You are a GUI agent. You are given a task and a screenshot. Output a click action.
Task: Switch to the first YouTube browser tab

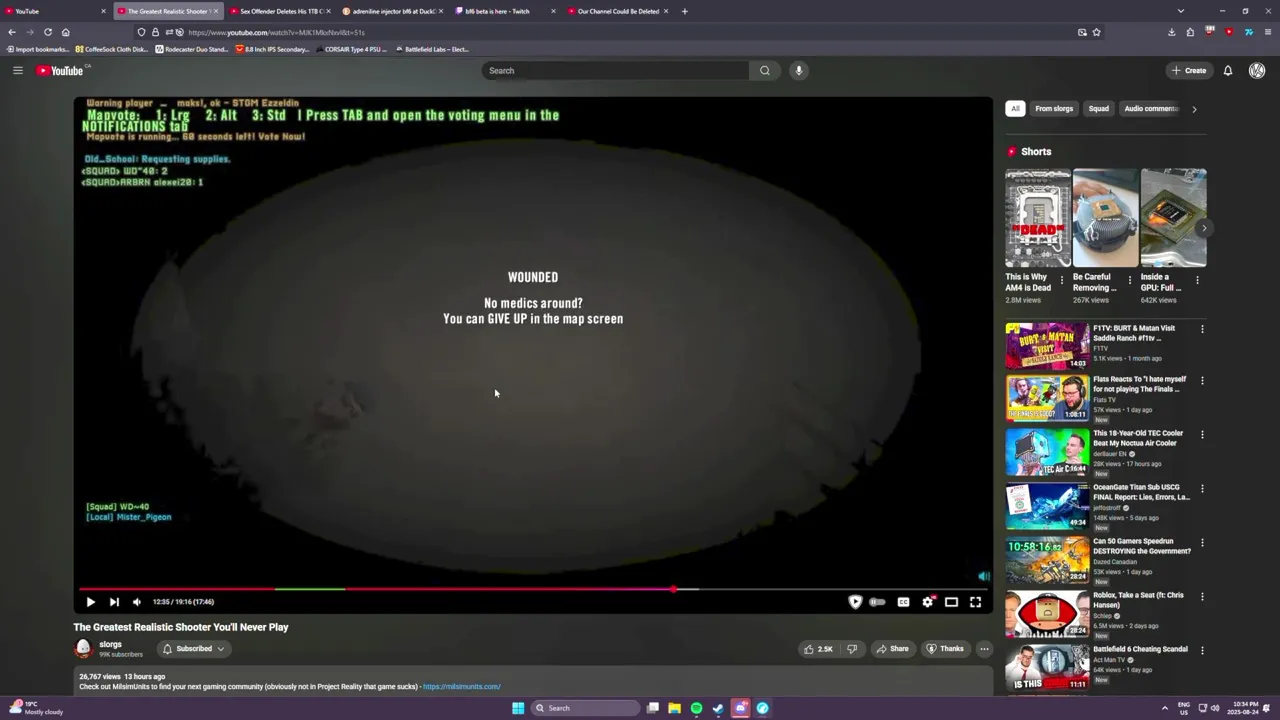coord(55,11)
